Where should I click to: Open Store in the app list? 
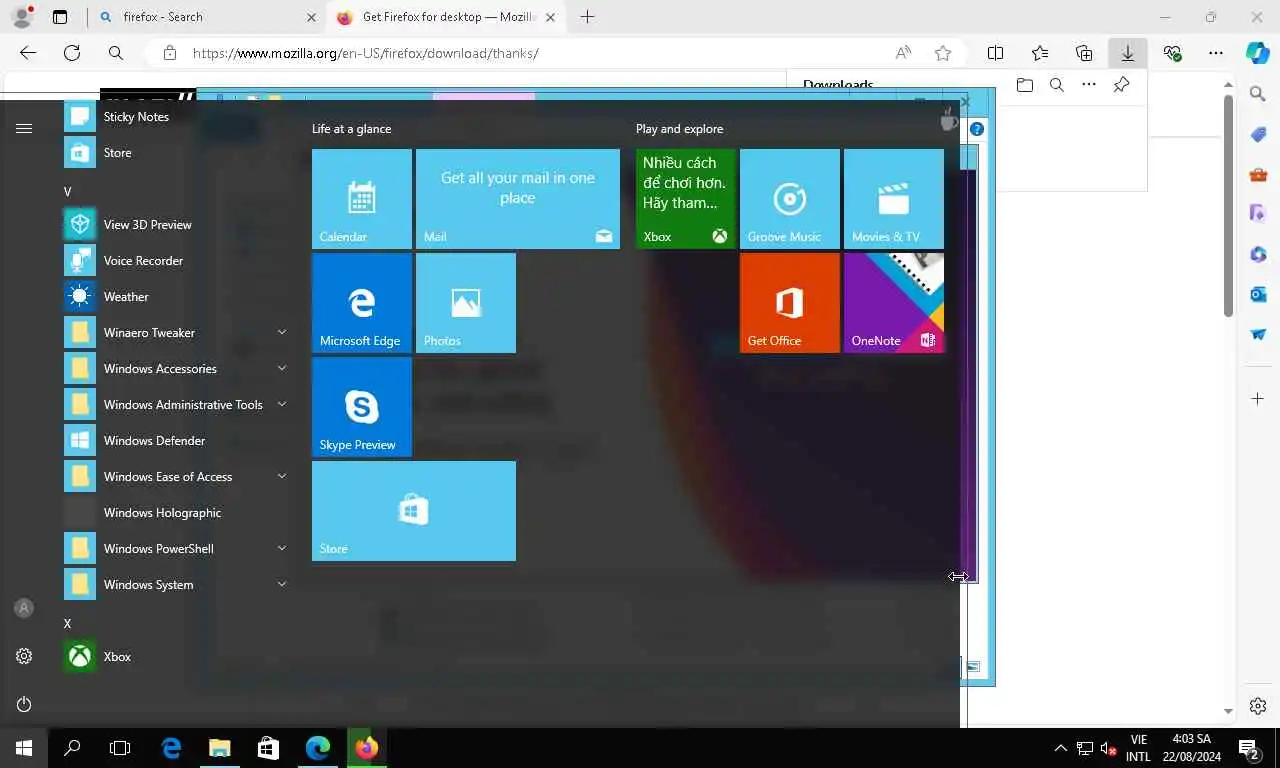pyautogui.click(x=176, y=153)
